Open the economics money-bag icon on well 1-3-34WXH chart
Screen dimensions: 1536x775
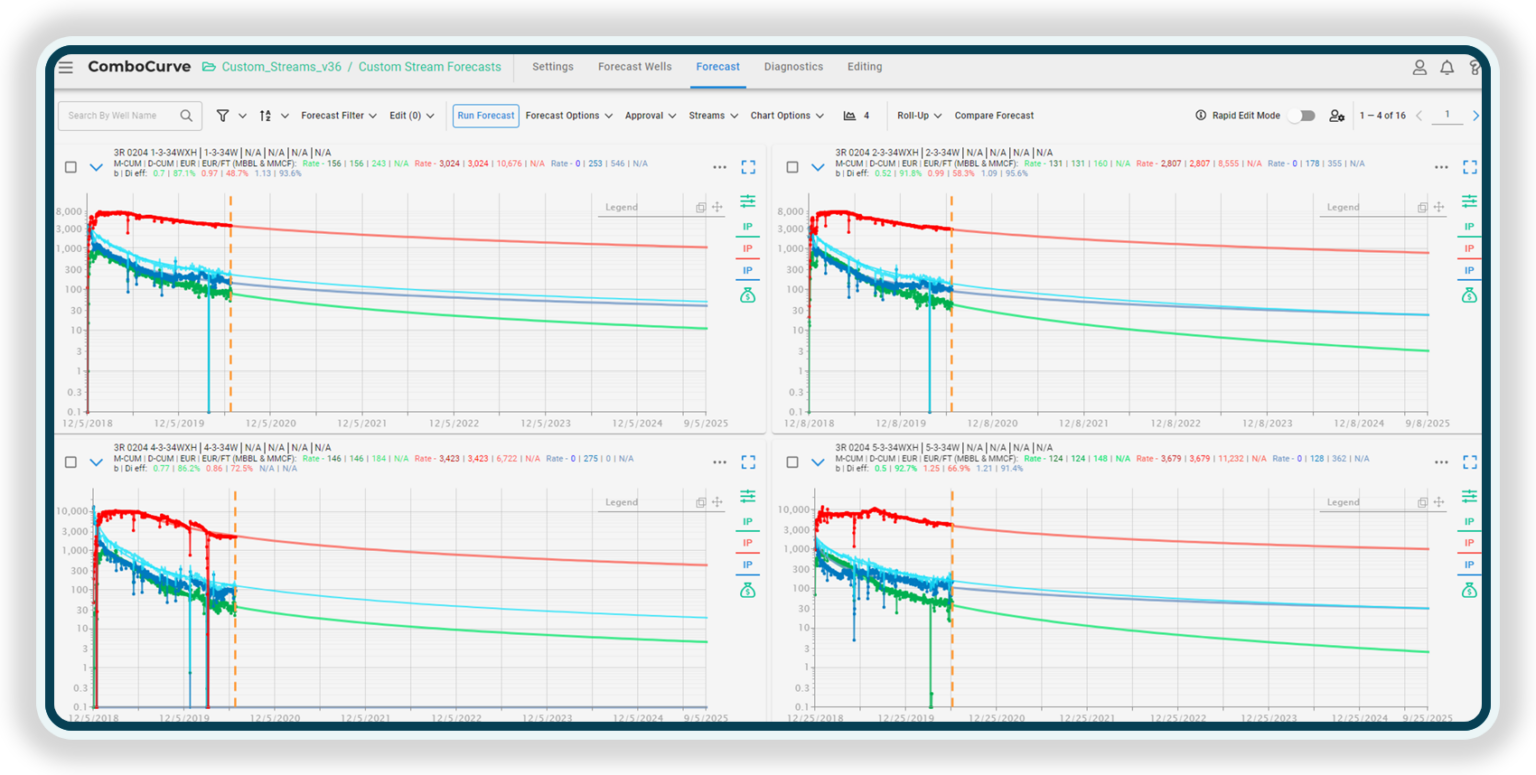point(747,294)
